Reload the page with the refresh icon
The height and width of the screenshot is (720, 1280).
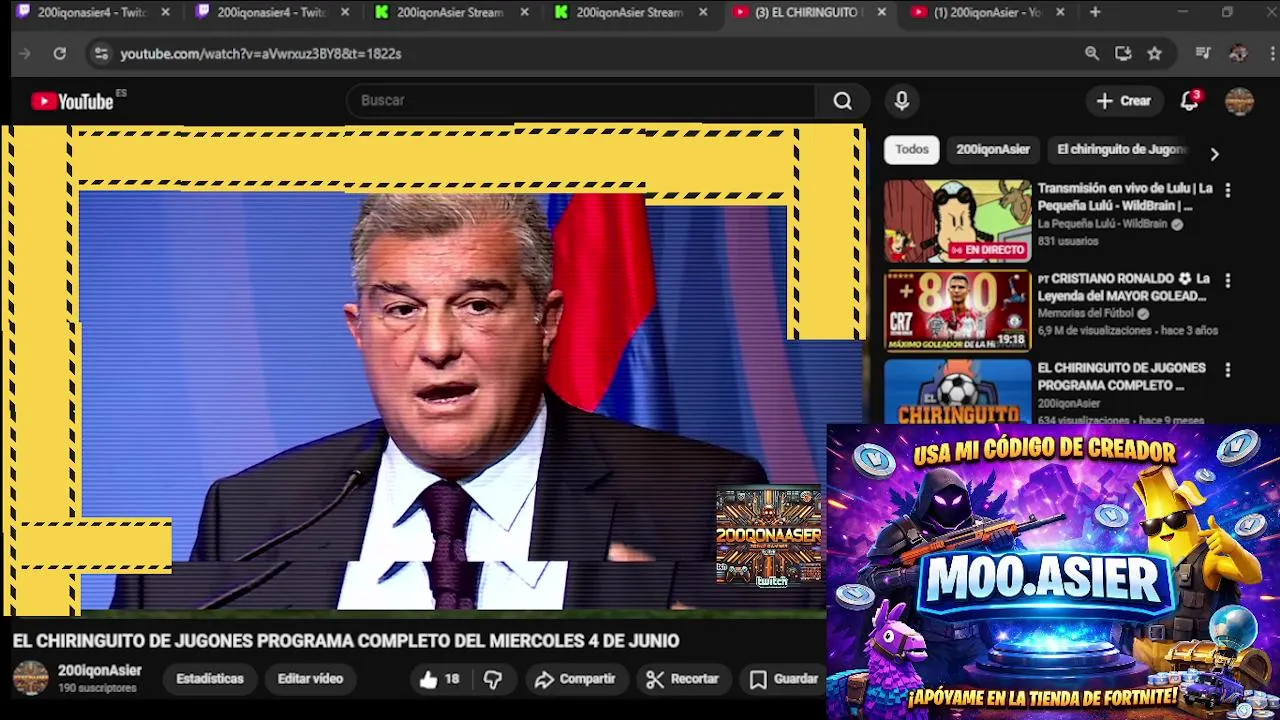click(60, 54)
